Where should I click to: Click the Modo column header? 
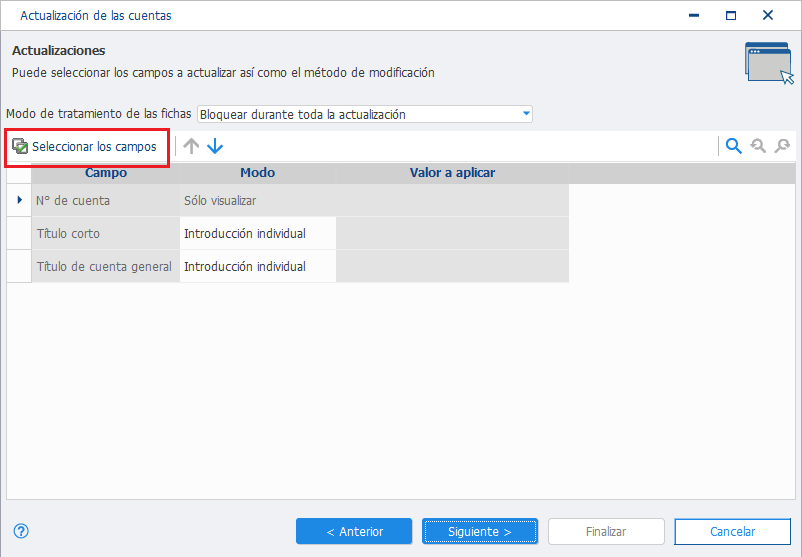click(258, 173)
